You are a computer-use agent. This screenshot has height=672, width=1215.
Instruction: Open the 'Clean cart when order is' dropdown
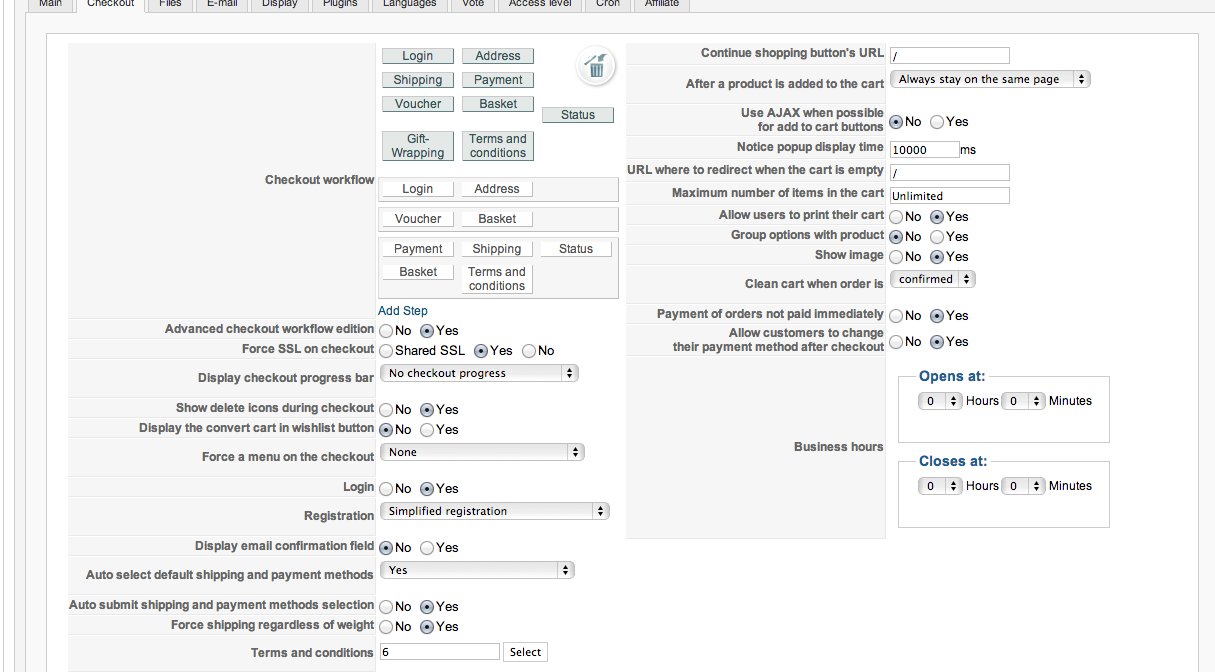[x=932, y=280]
